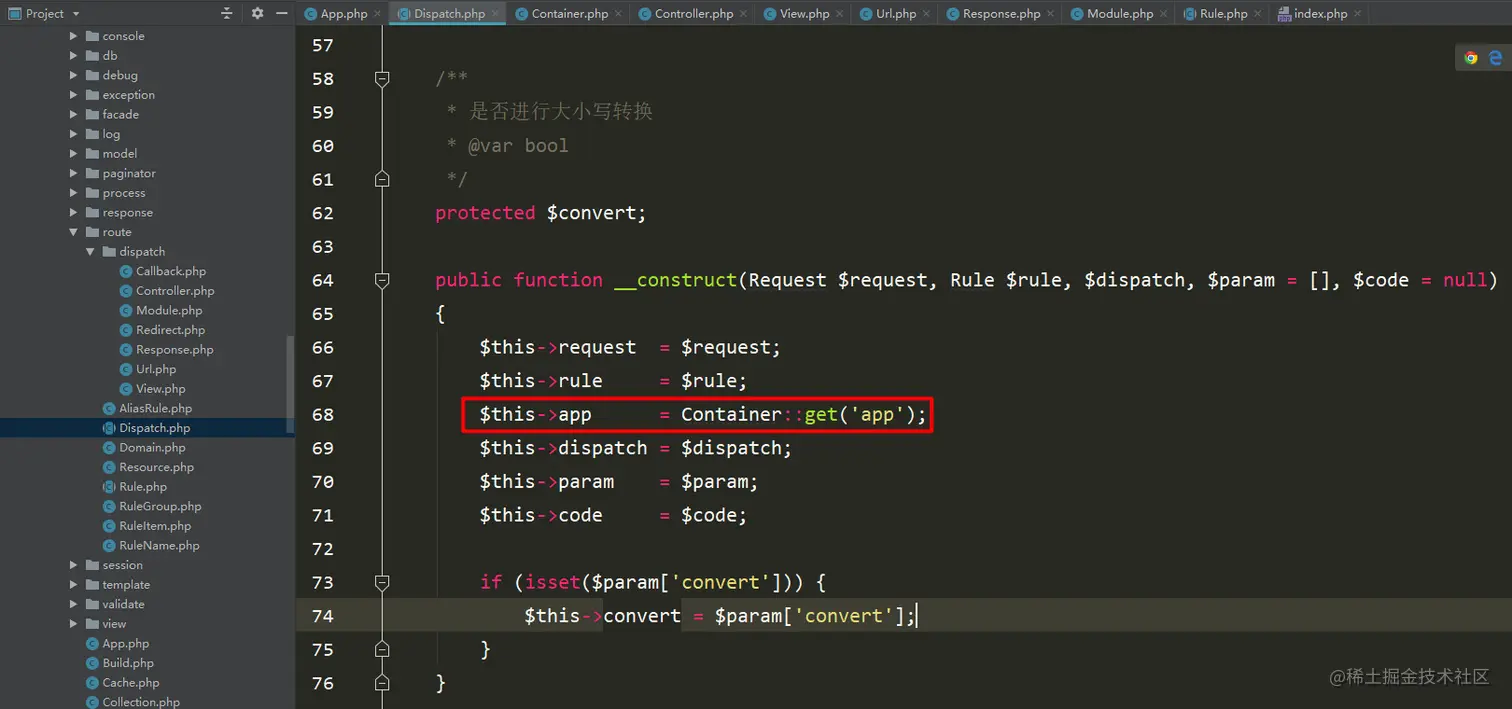The height and width of the screenshot is (709, 1512).
Task: Click line number 68 in gutter
Action: coord(323,414)
